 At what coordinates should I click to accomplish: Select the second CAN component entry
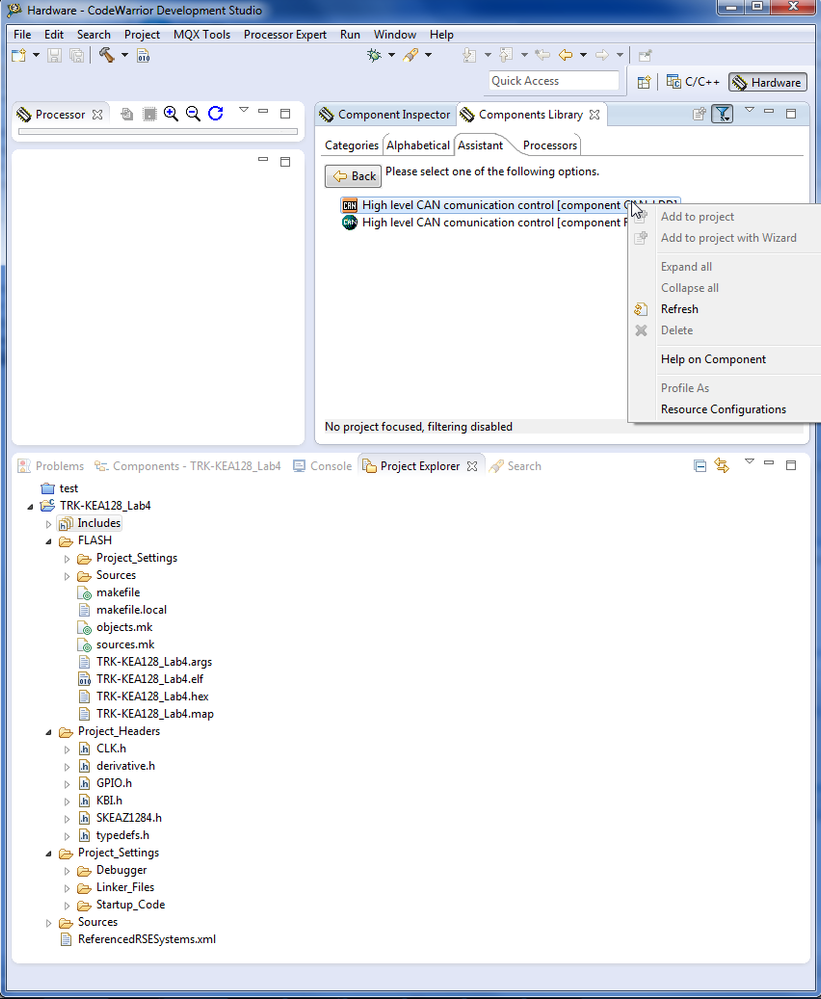(x=485, y=222)
